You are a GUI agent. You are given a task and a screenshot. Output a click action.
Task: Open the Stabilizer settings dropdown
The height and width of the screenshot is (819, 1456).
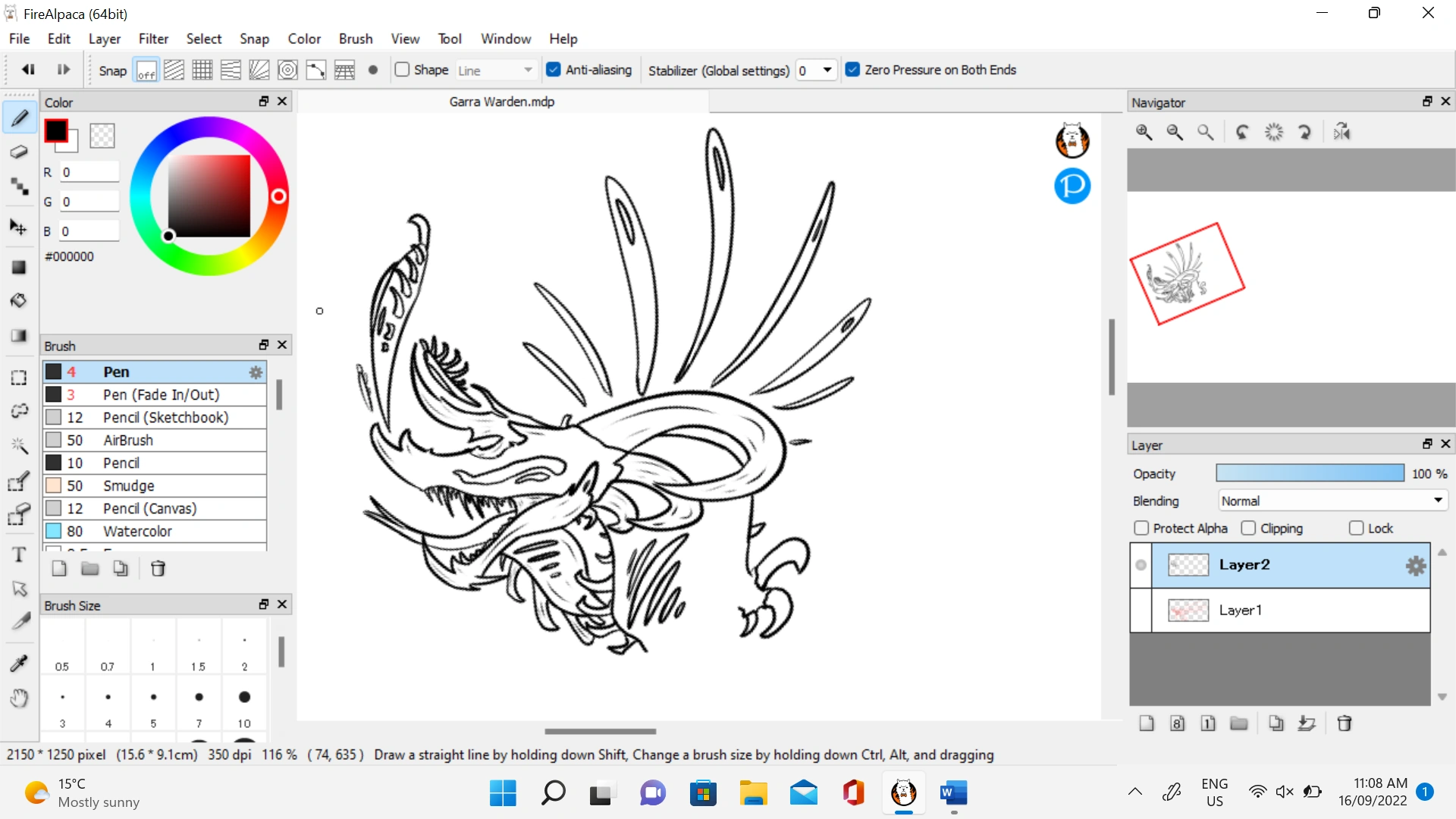[x=827, y=70]
